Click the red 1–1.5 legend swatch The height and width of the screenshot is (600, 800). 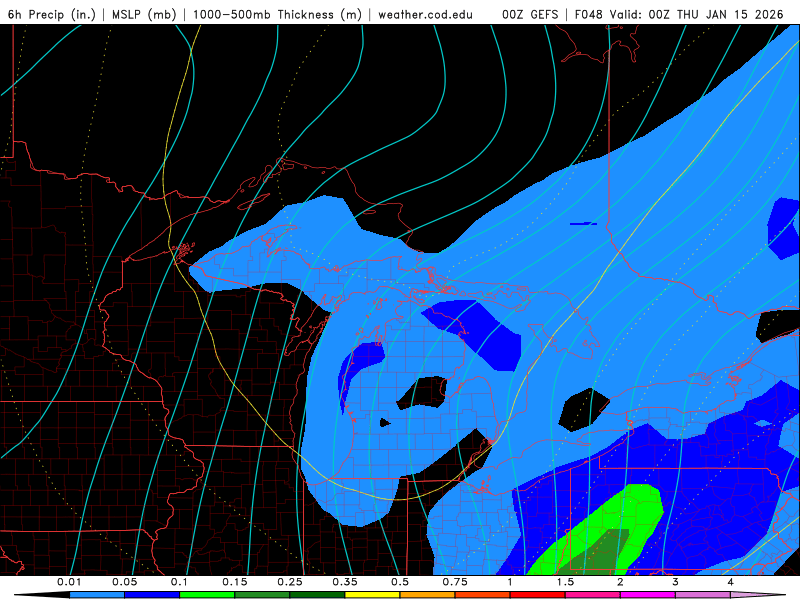click(x=538, y=595)
